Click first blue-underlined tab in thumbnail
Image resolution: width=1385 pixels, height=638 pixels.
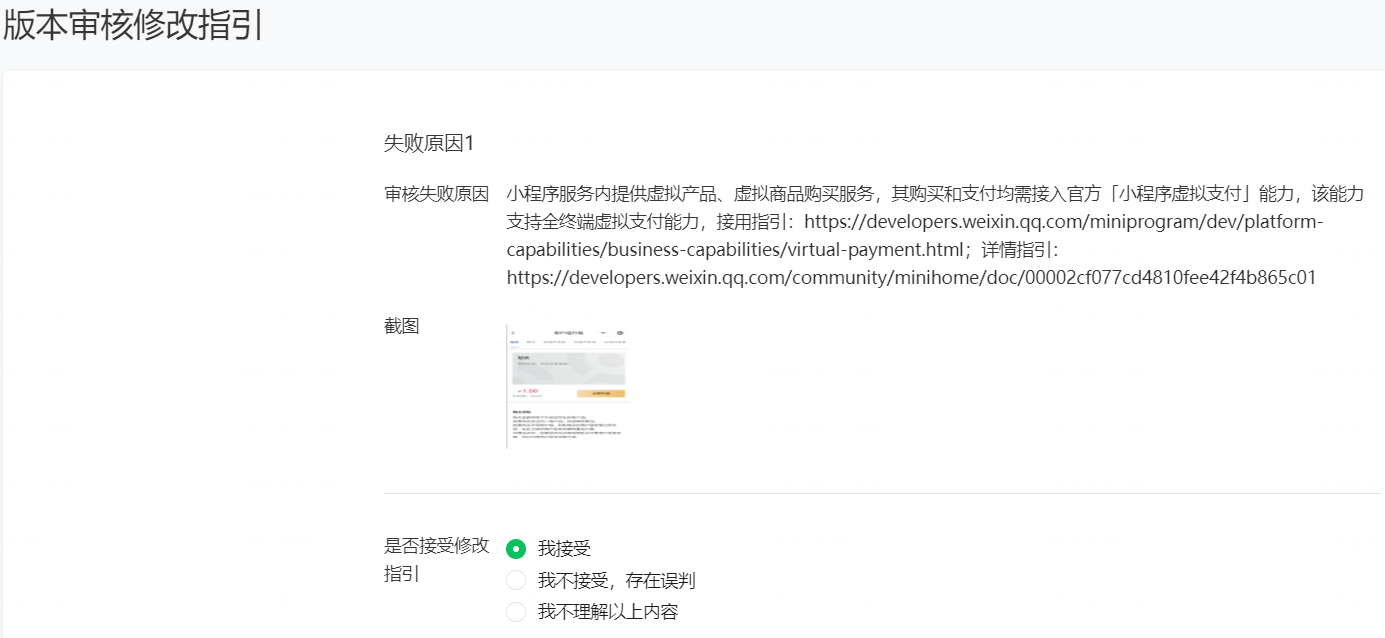514,342
